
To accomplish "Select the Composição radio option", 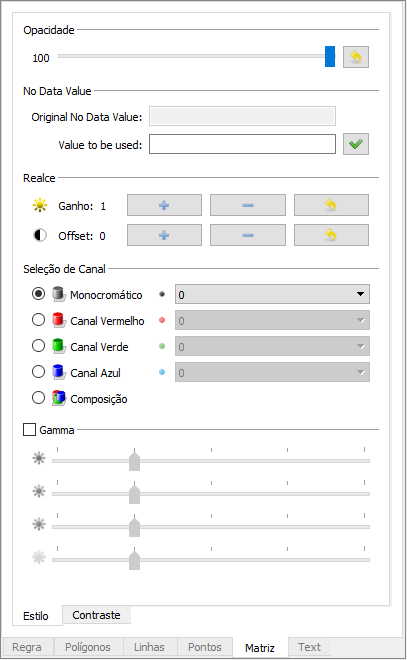I will coord(38,398).
